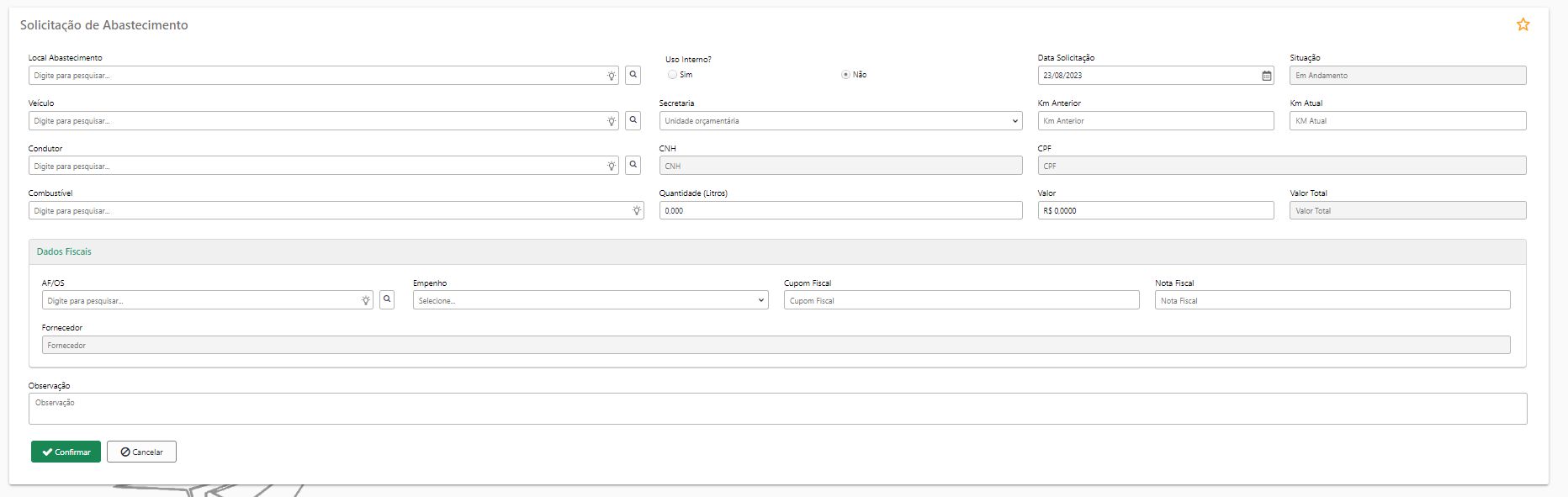Open Condutor lookup search icon
The width and height of the screenshot is (1568, 497).
(x=633, y=165)
